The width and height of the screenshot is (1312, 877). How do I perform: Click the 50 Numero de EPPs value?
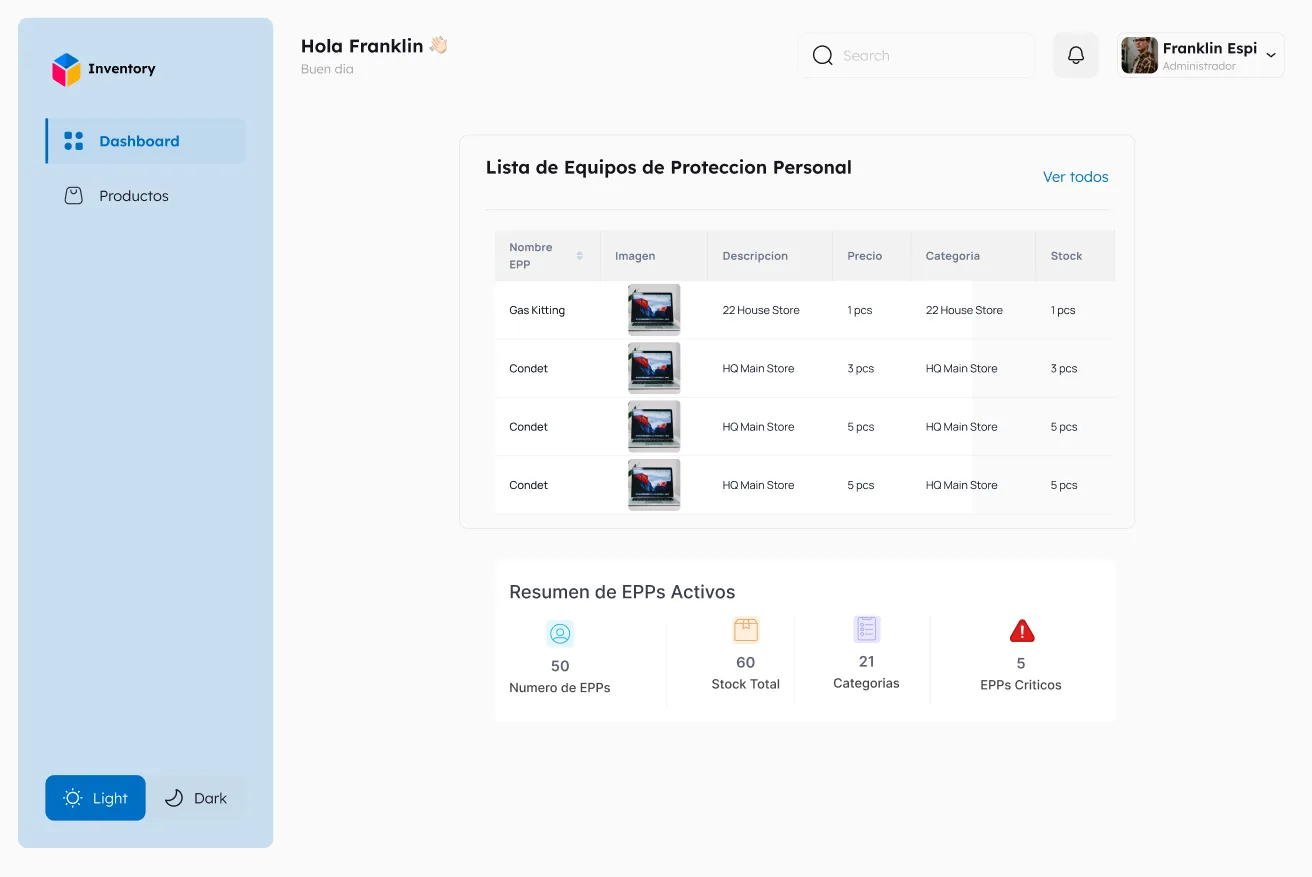(x=560, y=666)
